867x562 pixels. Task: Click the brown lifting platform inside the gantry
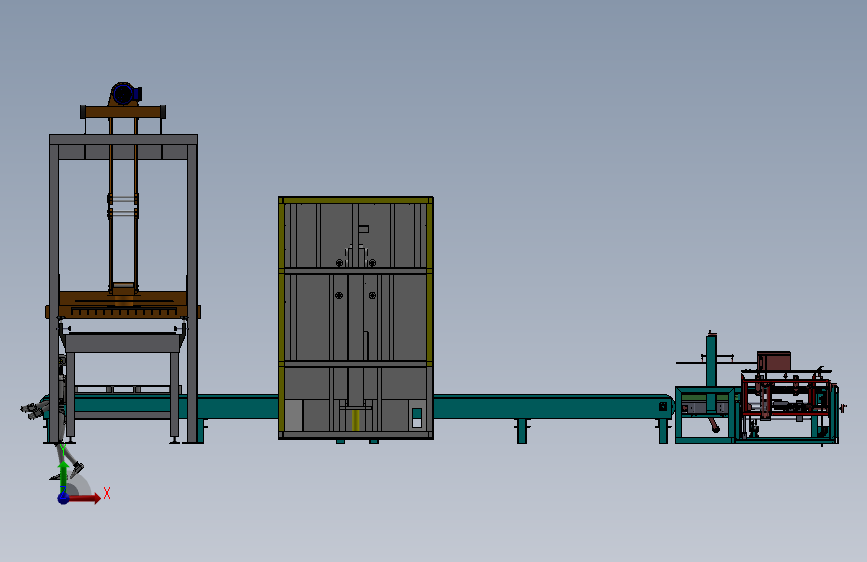click(123, 305)
